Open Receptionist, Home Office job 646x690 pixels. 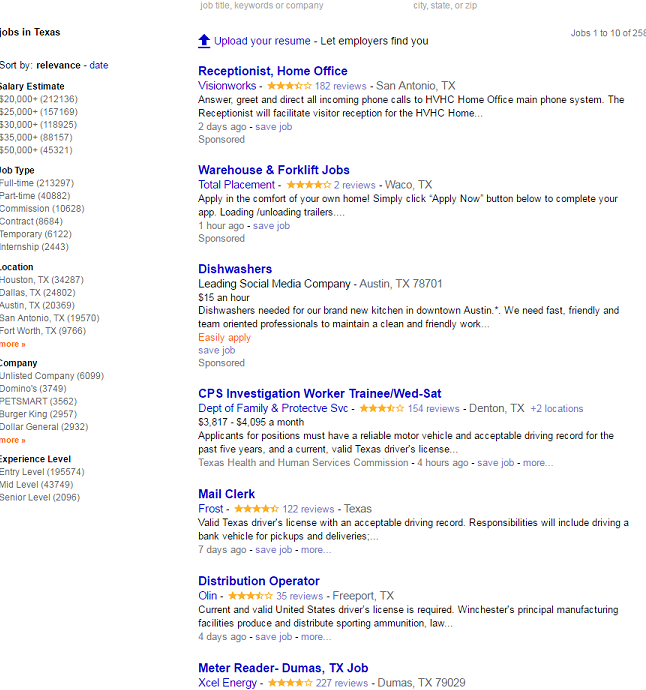273,71
